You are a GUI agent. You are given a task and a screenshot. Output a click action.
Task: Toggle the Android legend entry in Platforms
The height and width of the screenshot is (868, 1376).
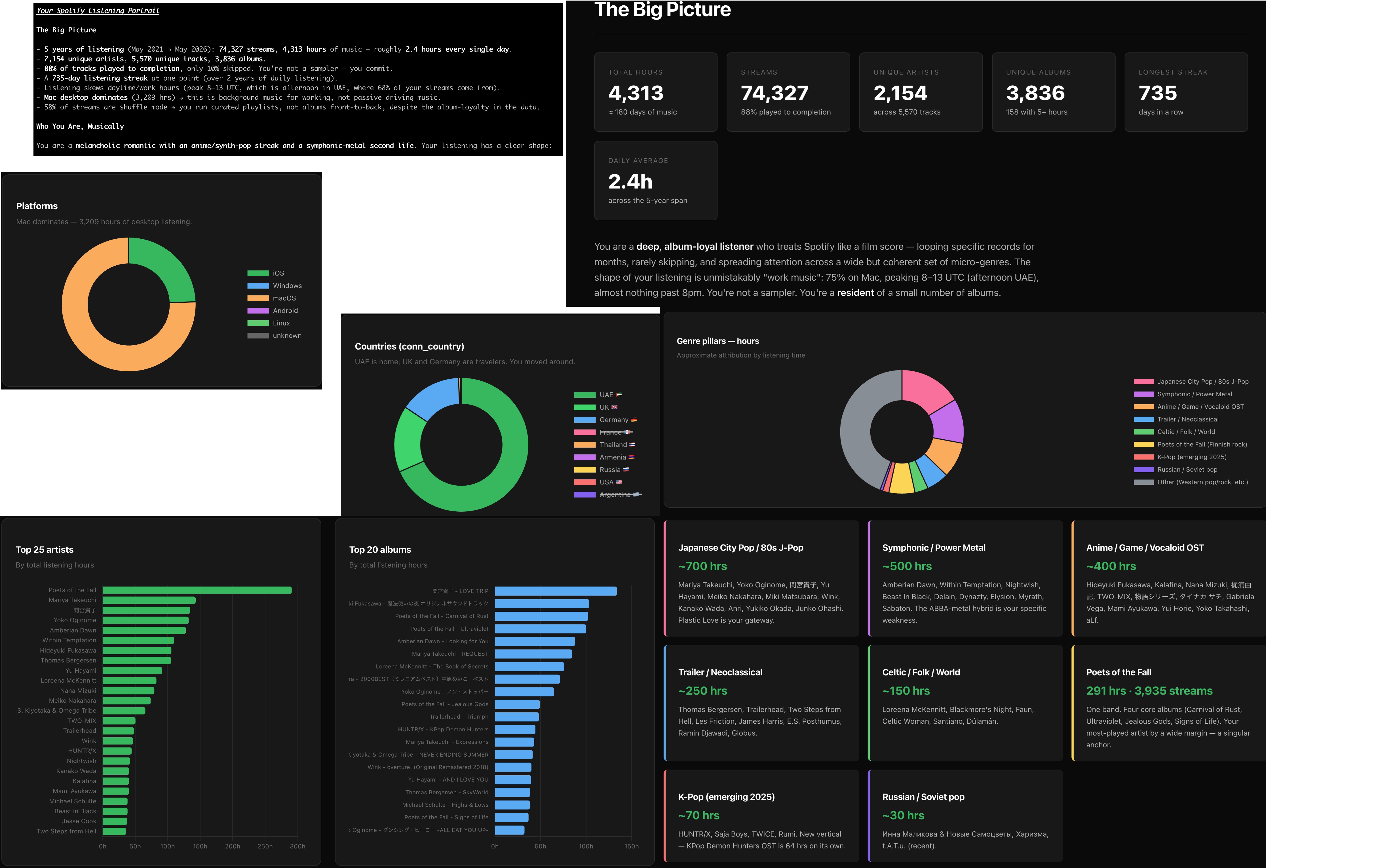click(273, 311)
